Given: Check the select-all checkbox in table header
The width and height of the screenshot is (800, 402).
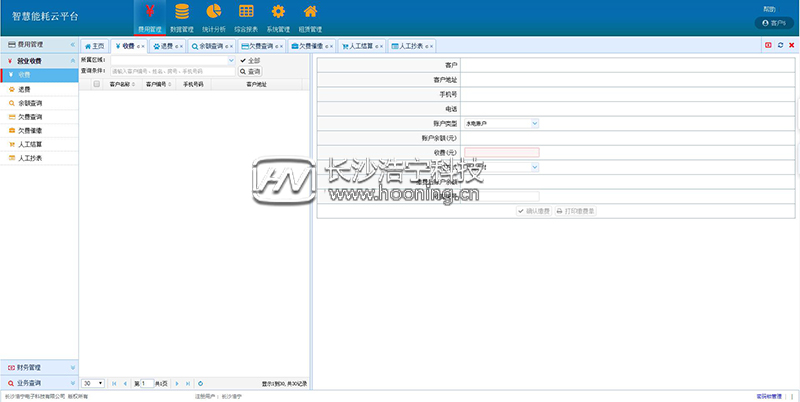Looking at the screenshot, I should 96,85.
